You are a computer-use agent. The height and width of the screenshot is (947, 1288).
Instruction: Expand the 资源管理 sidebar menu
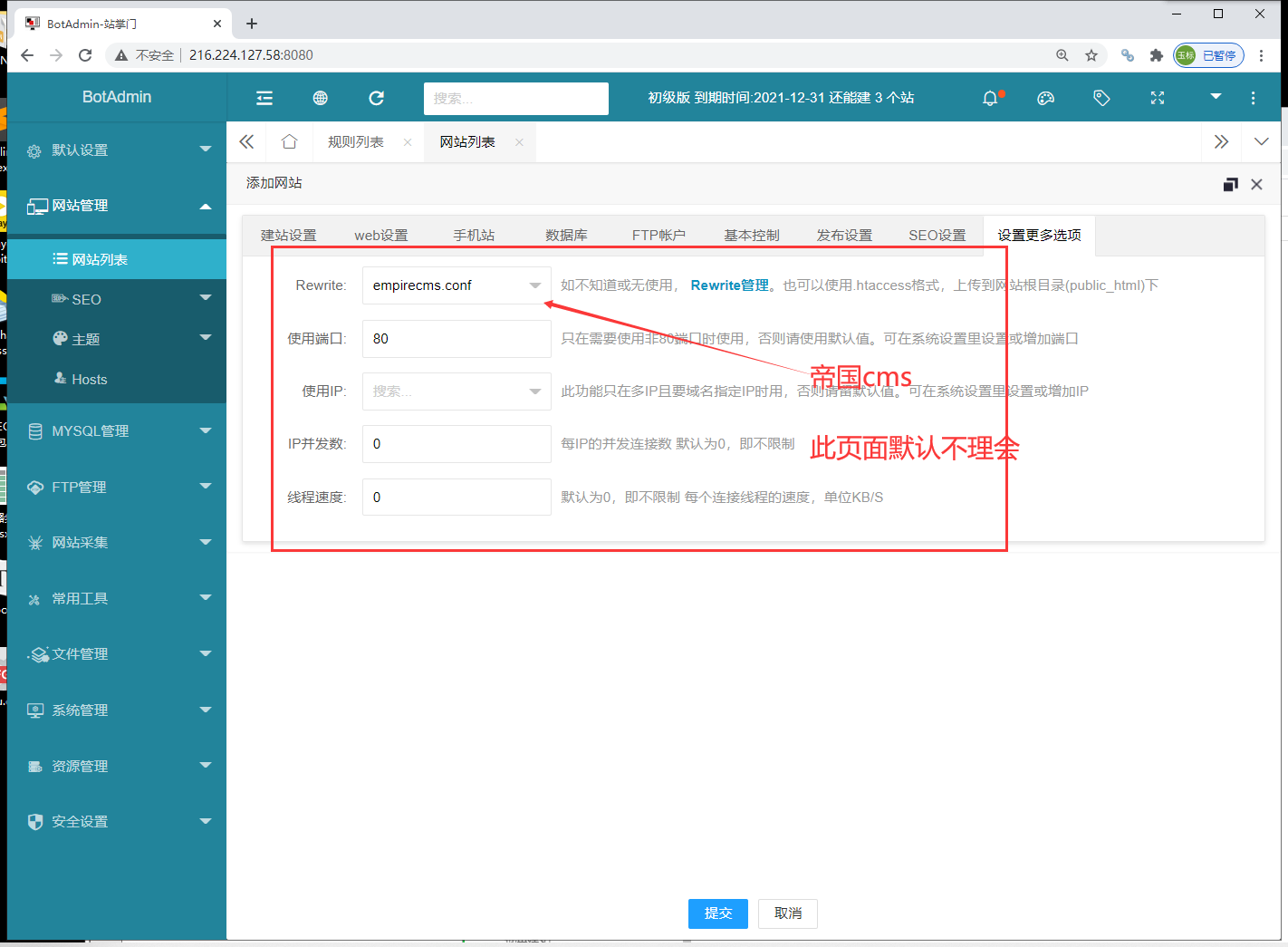(117, 767)
